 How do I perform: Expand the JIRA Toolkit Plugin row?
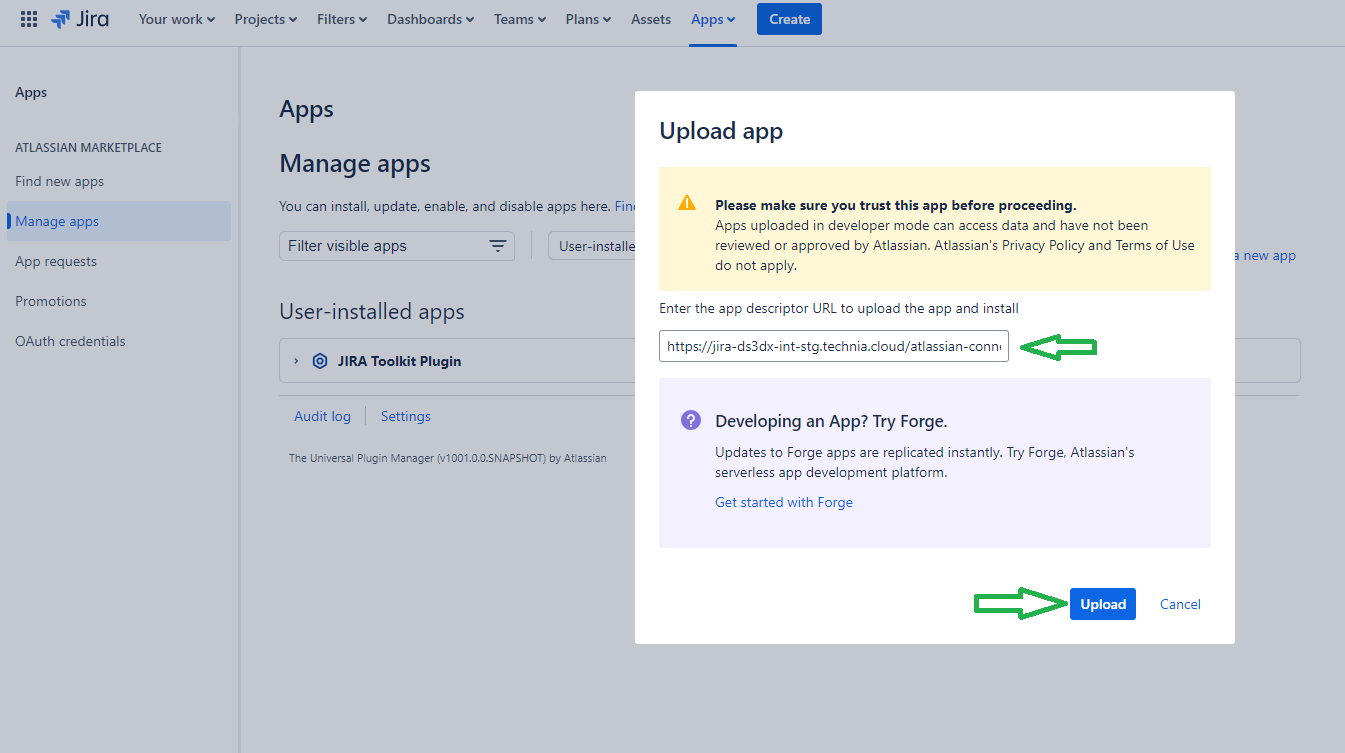(x=296, y=361)
